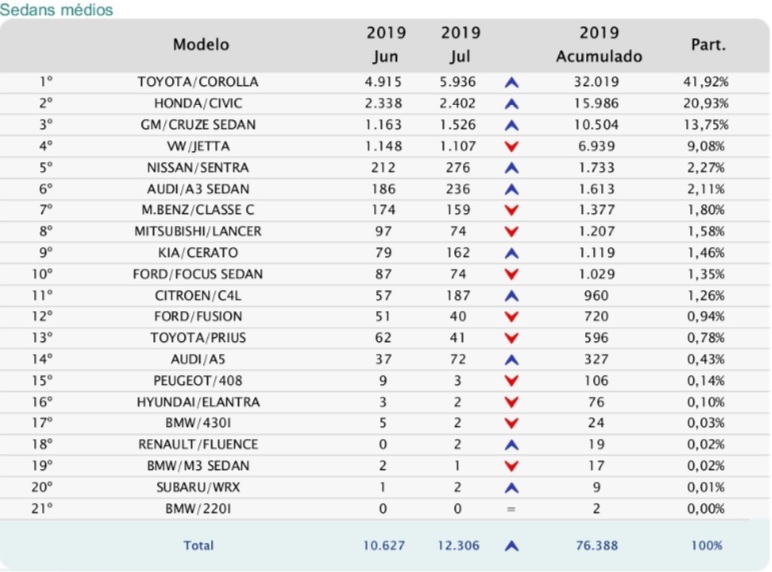Click the up arrow in Nissan/Sentra row
The width and height of the screenshot is (772, 572).
pyautogui.click(x=512, y=168)
